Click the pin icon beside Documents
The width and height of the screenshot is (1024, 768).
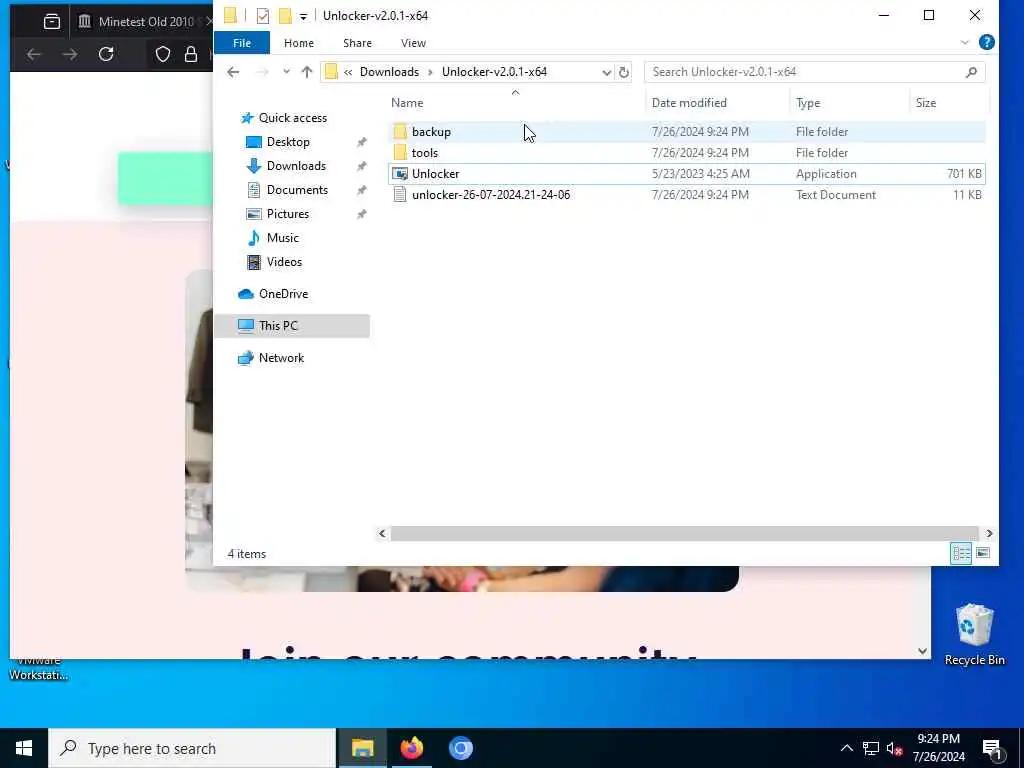point(361,190)
